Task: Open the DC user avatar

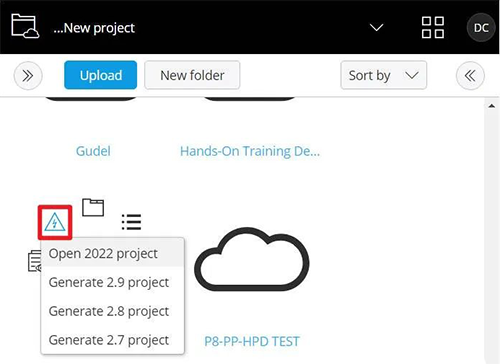Action: click(481, 28)
